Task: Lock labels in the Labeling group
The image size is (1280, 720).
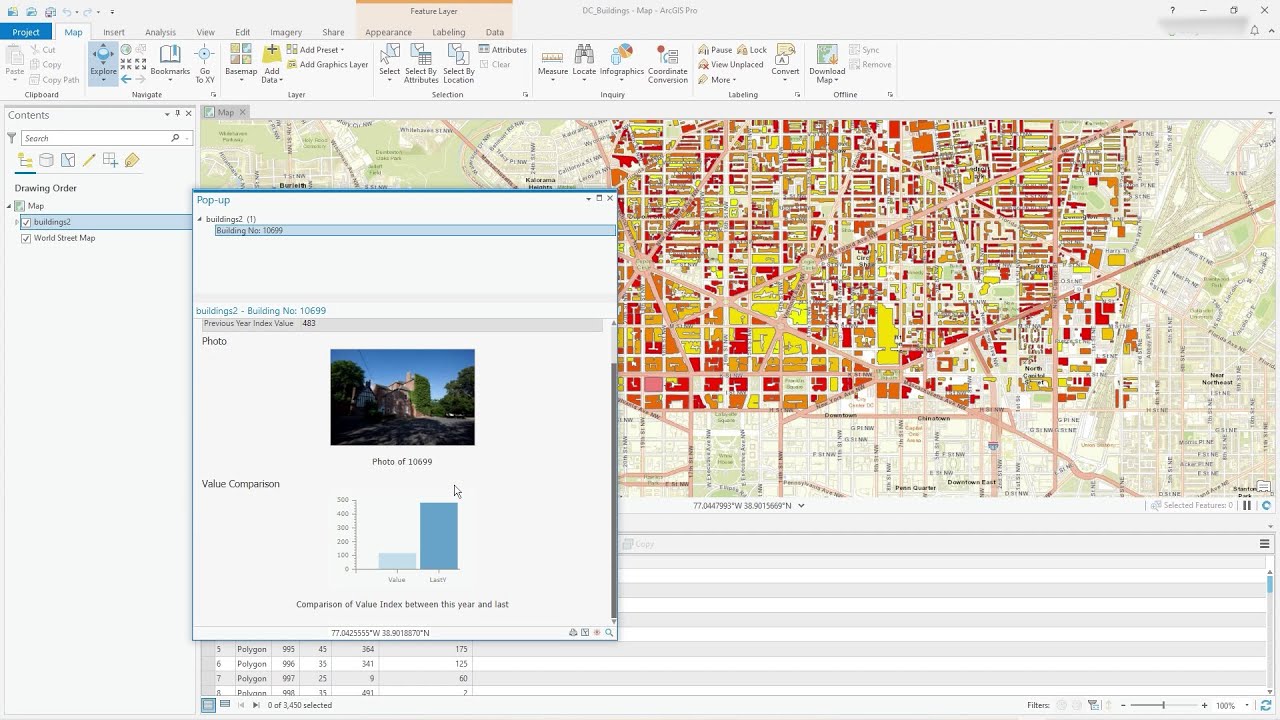Action: point(752,50)
